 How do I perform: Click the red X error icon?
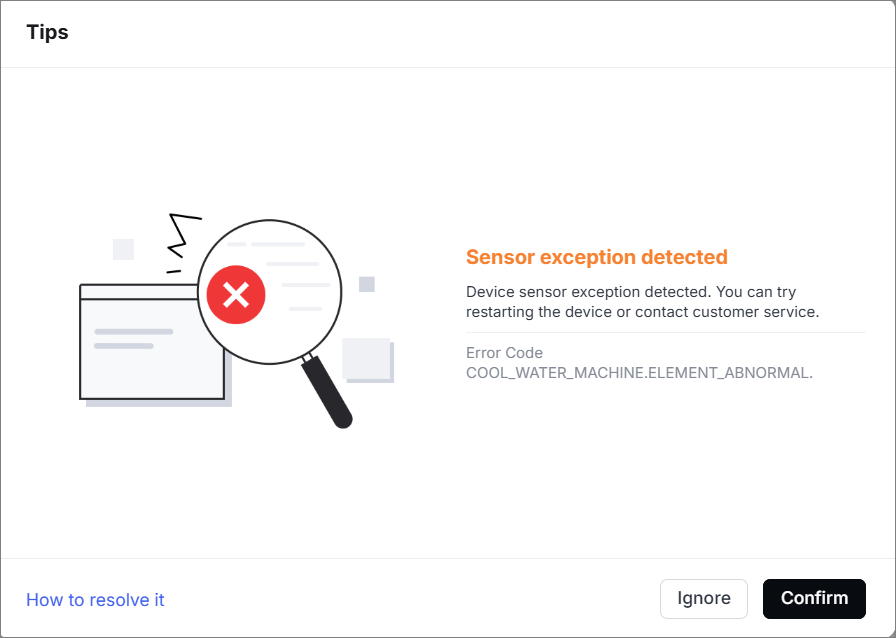coord(236,294)
